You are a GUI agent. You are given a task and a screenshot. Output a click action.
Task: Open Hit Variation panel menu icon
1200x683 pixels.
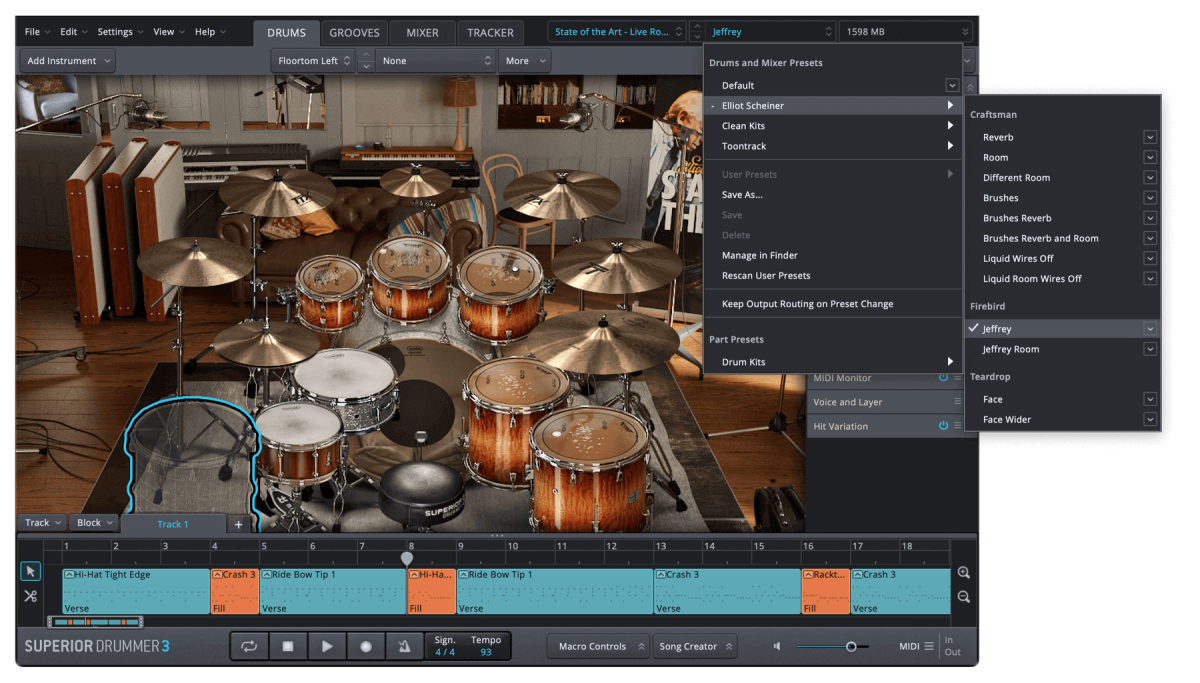point(957,426)
